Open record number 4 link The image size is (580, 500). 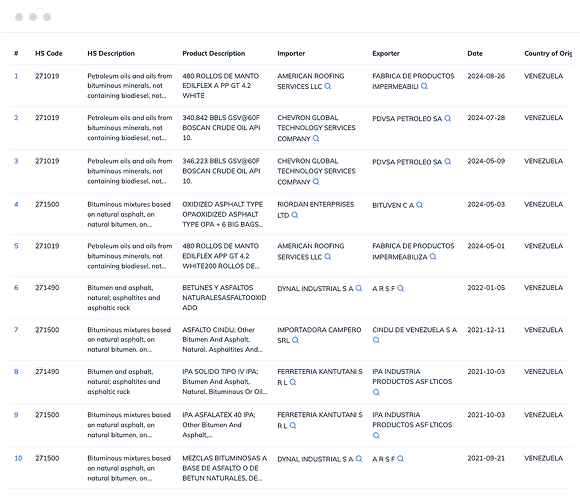click(16, 204)
